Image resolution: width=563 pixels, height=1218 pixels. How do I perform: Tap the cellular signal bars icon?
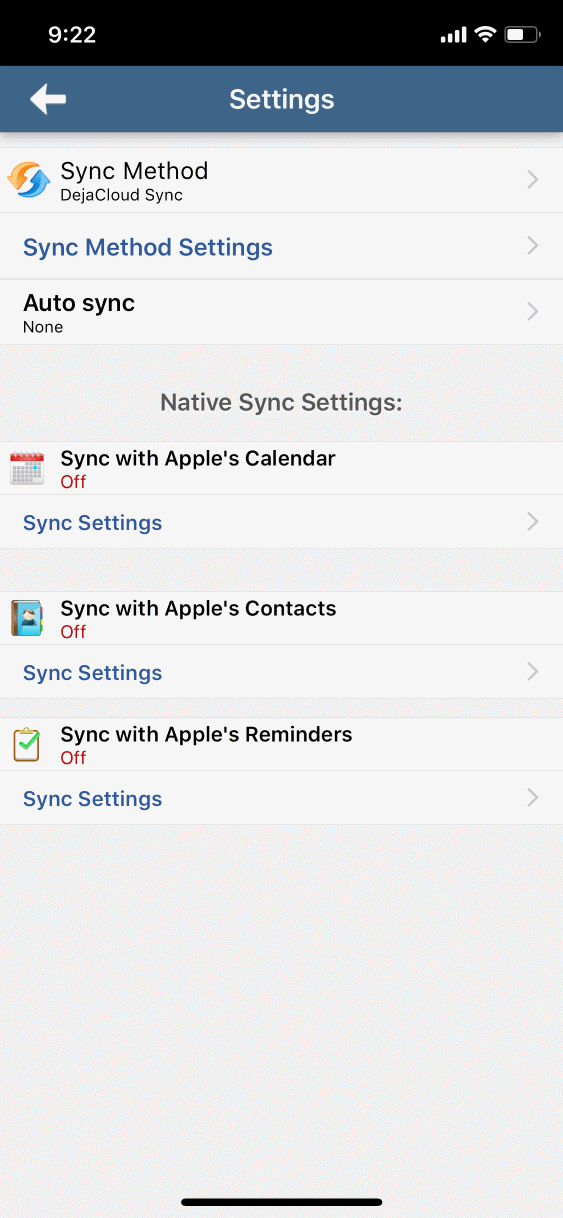click(x=453, y=35)
